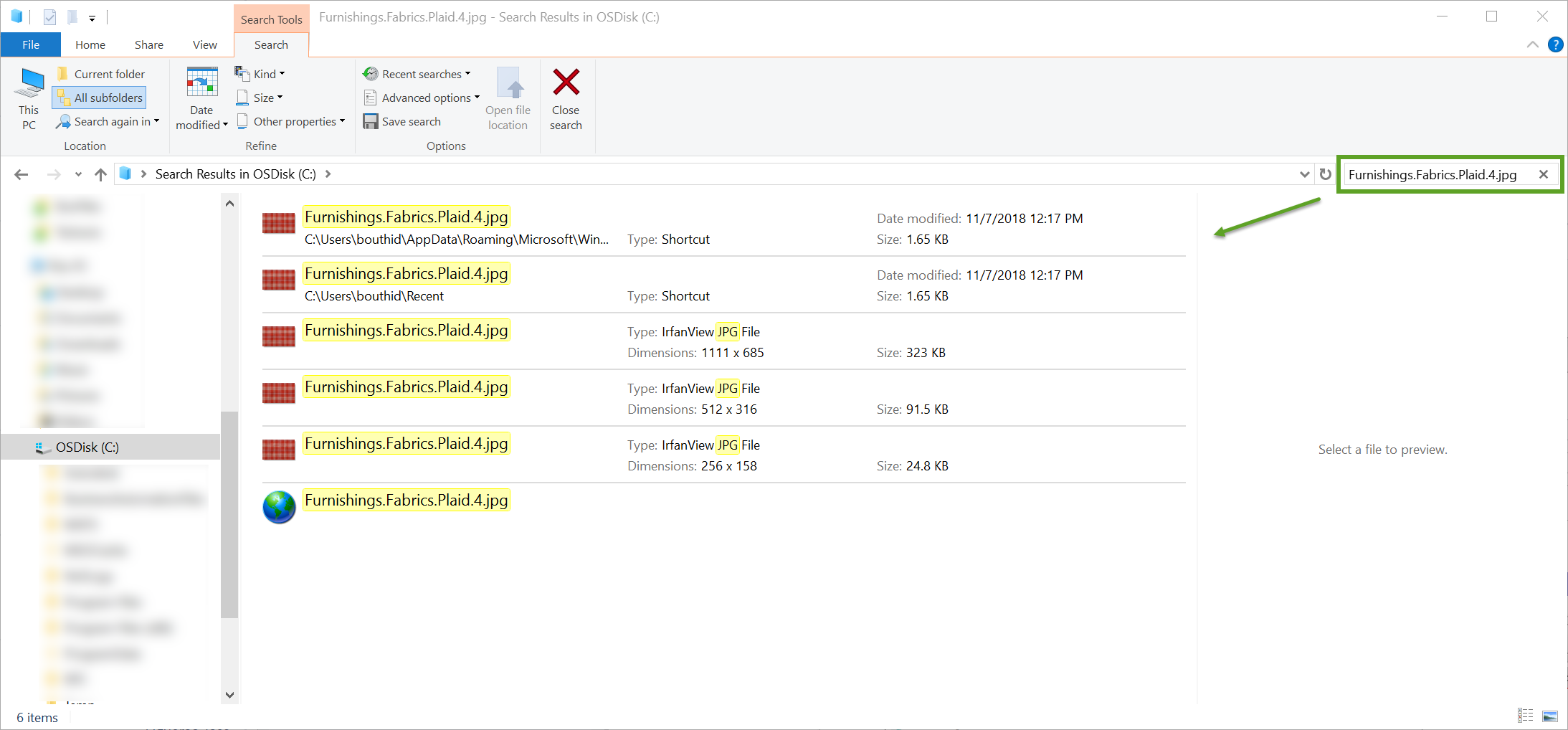Toggle the All subfolders search option
This screenshot has width=1568, height=730.
(100, 98)
